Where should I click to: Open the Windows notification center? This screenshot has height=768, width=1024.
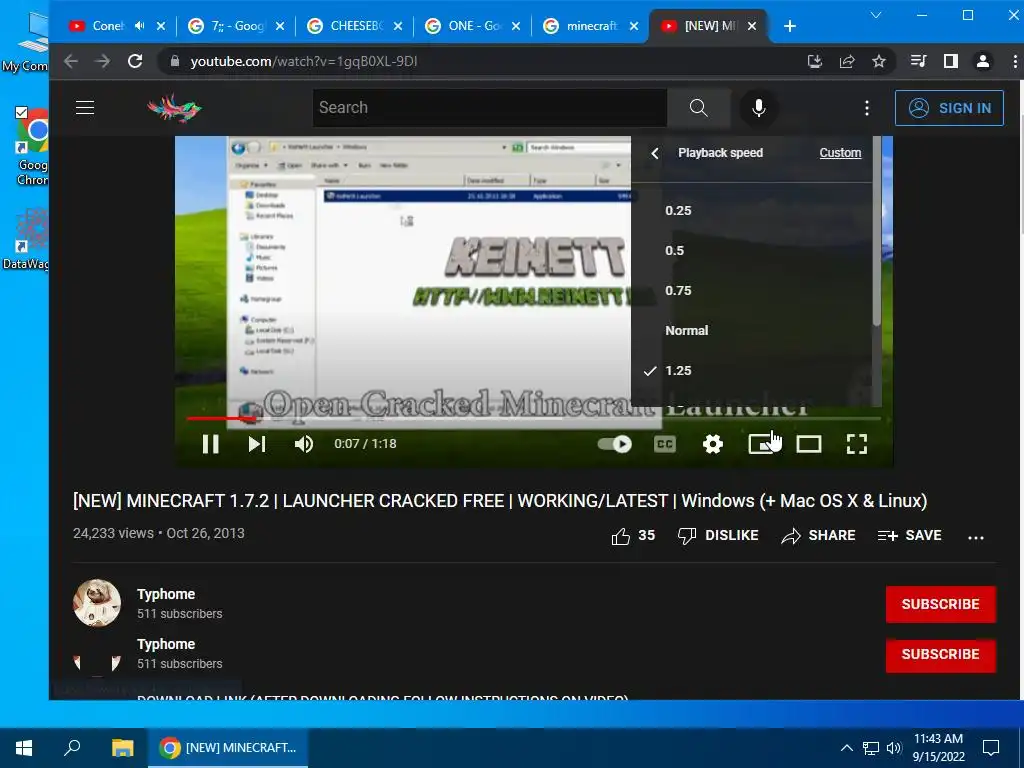(991, 748)
